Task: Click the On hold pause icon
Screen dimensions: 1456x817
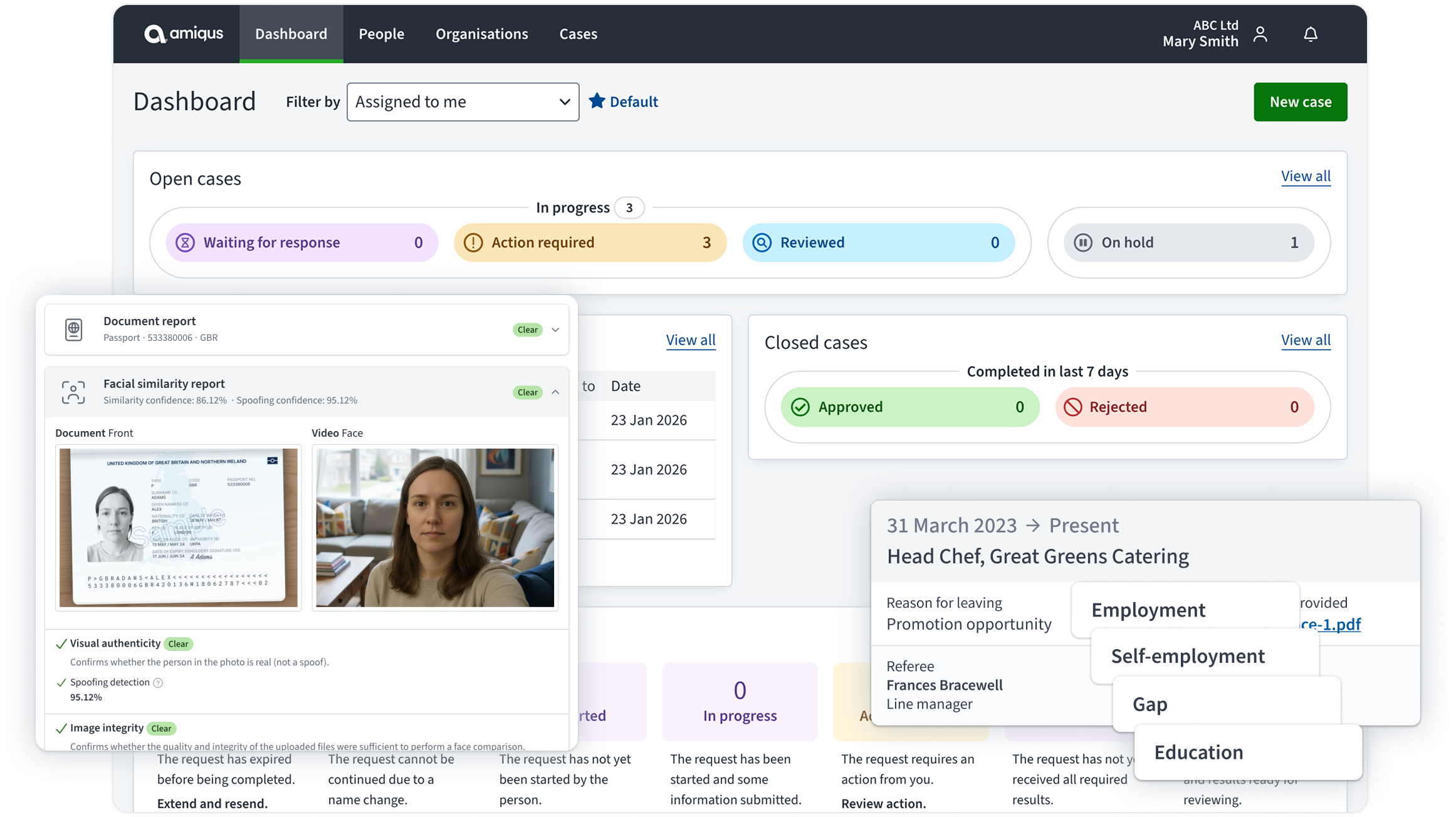Action: pos(1083,242)
